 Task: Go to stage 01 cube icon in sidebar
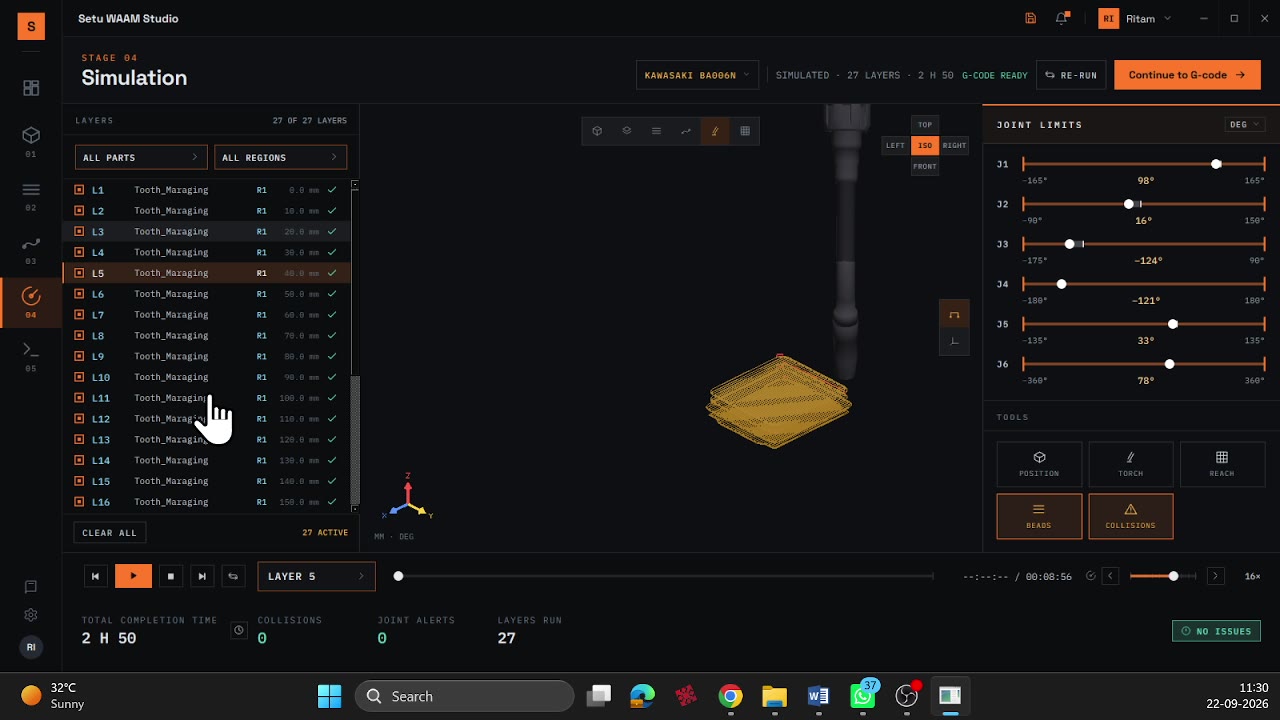31,135
